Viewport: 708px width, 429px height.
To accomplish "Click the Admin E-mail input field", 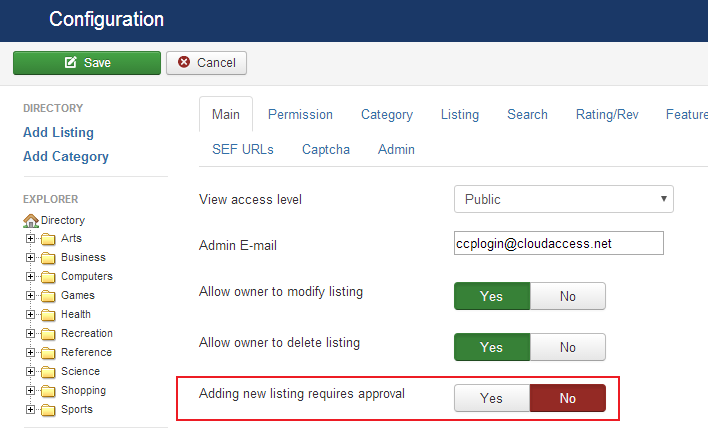I will (558, 244).
